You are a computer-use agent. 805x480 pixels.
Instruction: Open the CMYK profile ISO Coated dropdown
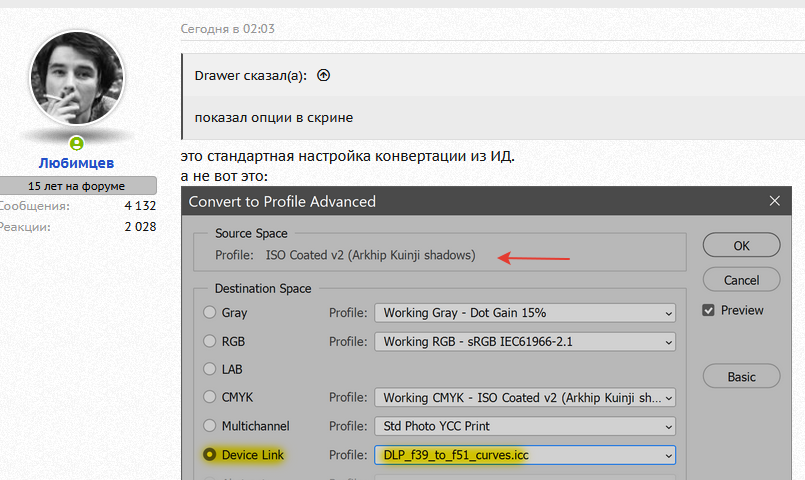[x=525, y=397]
